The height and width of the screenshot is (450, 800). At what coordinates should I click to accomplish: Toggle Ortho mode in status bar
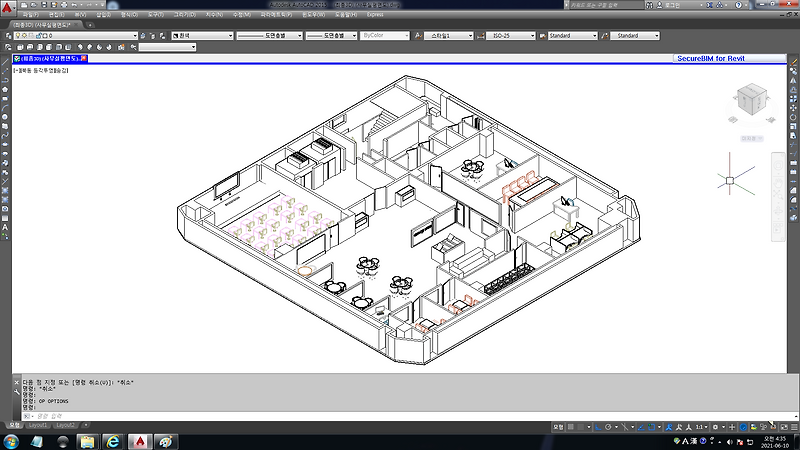tap(598, 427)
